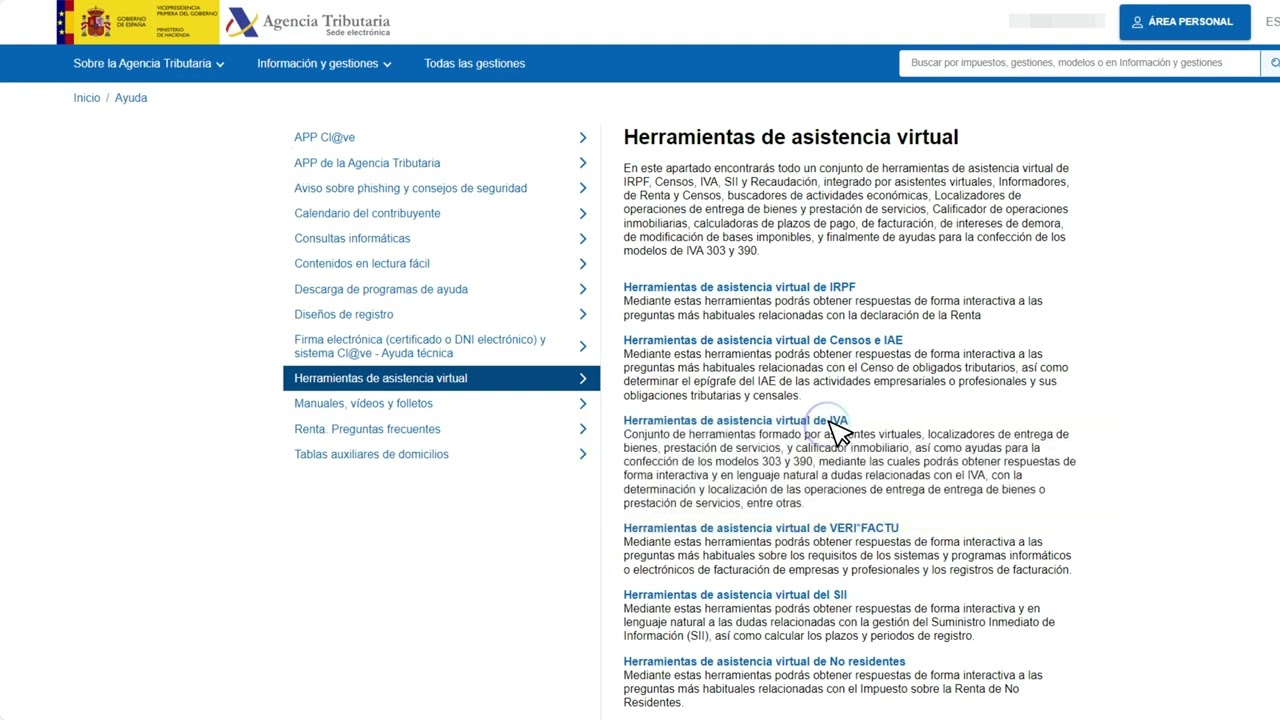Open Consultas informáticas sidebar item

[x=352, y=238]
